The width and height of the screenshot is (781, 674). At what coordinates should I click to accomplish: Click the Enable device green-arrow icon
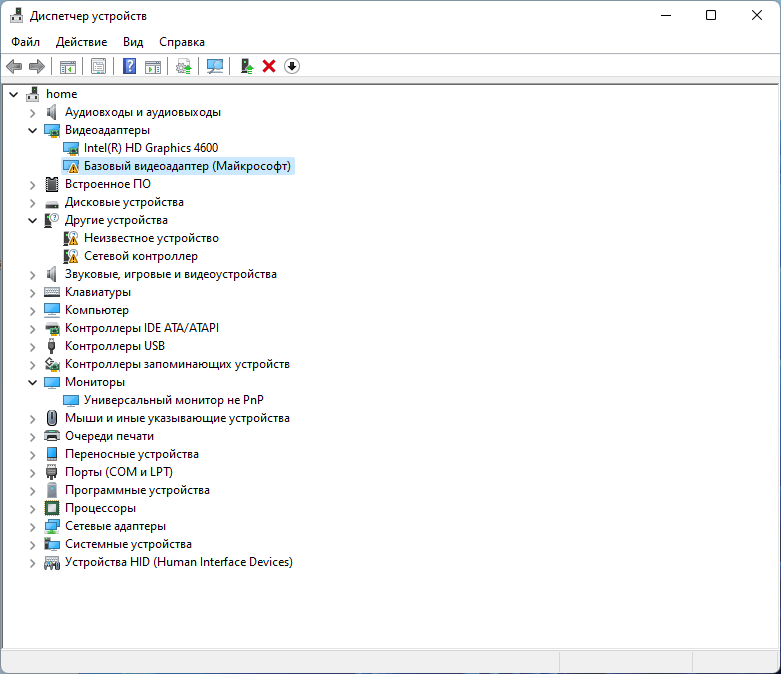click(x=247, y=66)
